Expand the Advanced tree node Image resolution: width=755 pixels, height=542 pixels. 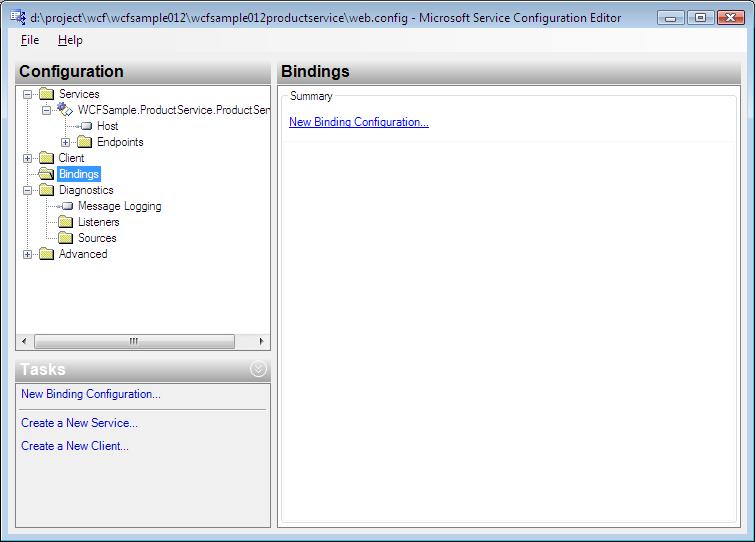27,254
